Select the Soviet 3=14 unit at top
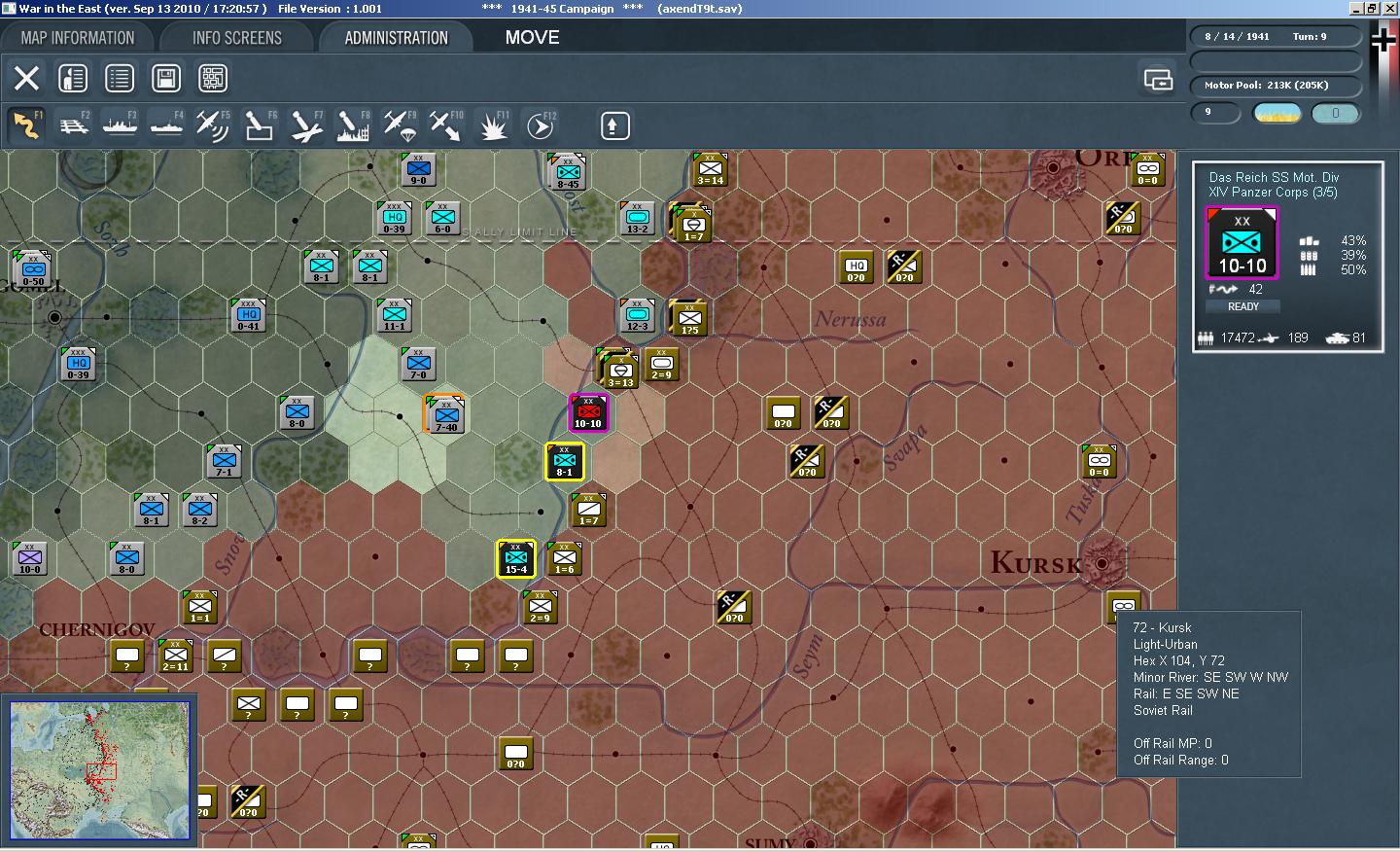The height and width of the screenshot is (852, 1400). (711, 169)
